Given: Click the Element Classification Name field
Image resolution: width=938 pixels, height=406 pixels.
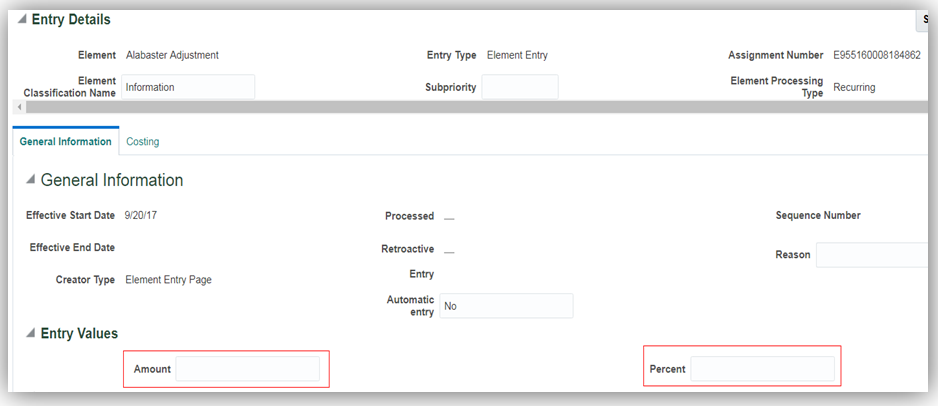Looking at the screenshot, I should tap(188, 87).
